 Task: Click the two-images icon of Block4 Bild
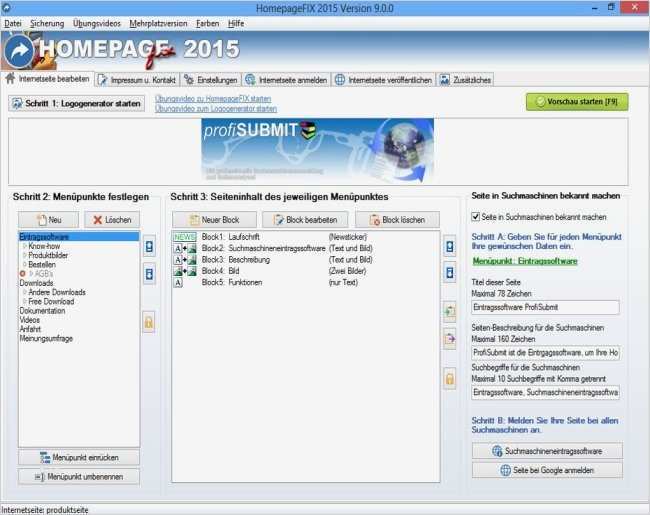click(x=184, y=271)
